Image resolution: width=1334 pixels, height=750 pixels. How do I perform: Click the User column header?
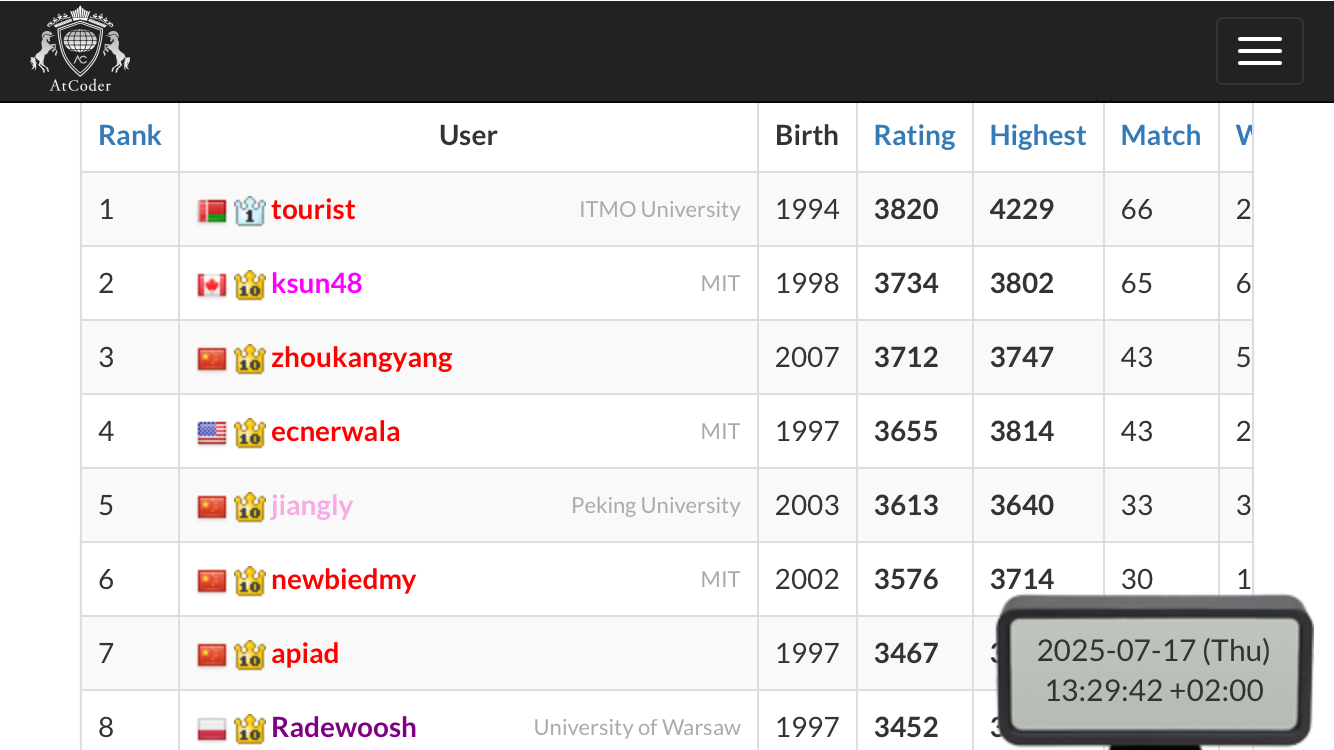468,136
